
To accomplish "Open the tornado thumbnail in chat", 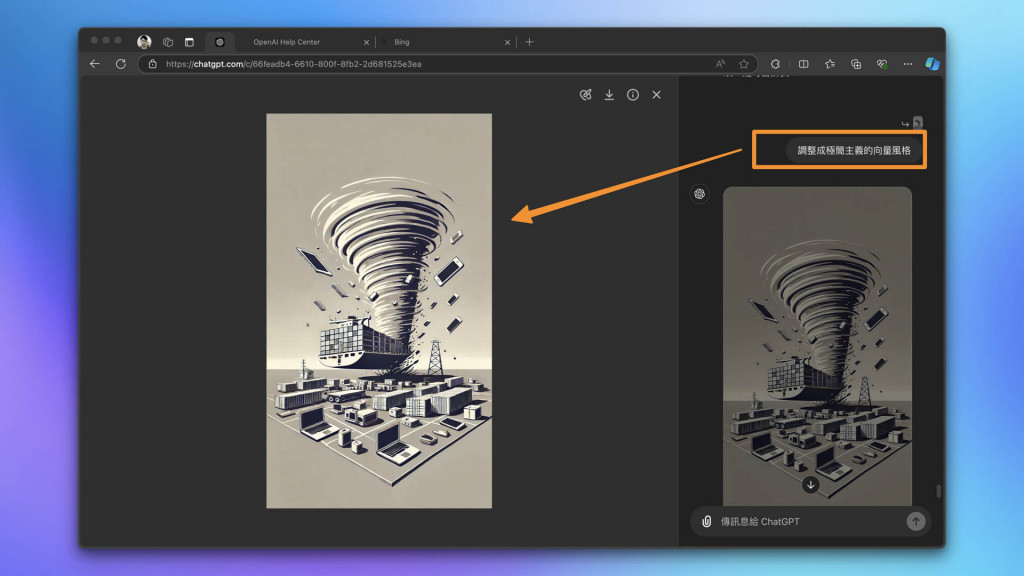I will pos(817,346).
